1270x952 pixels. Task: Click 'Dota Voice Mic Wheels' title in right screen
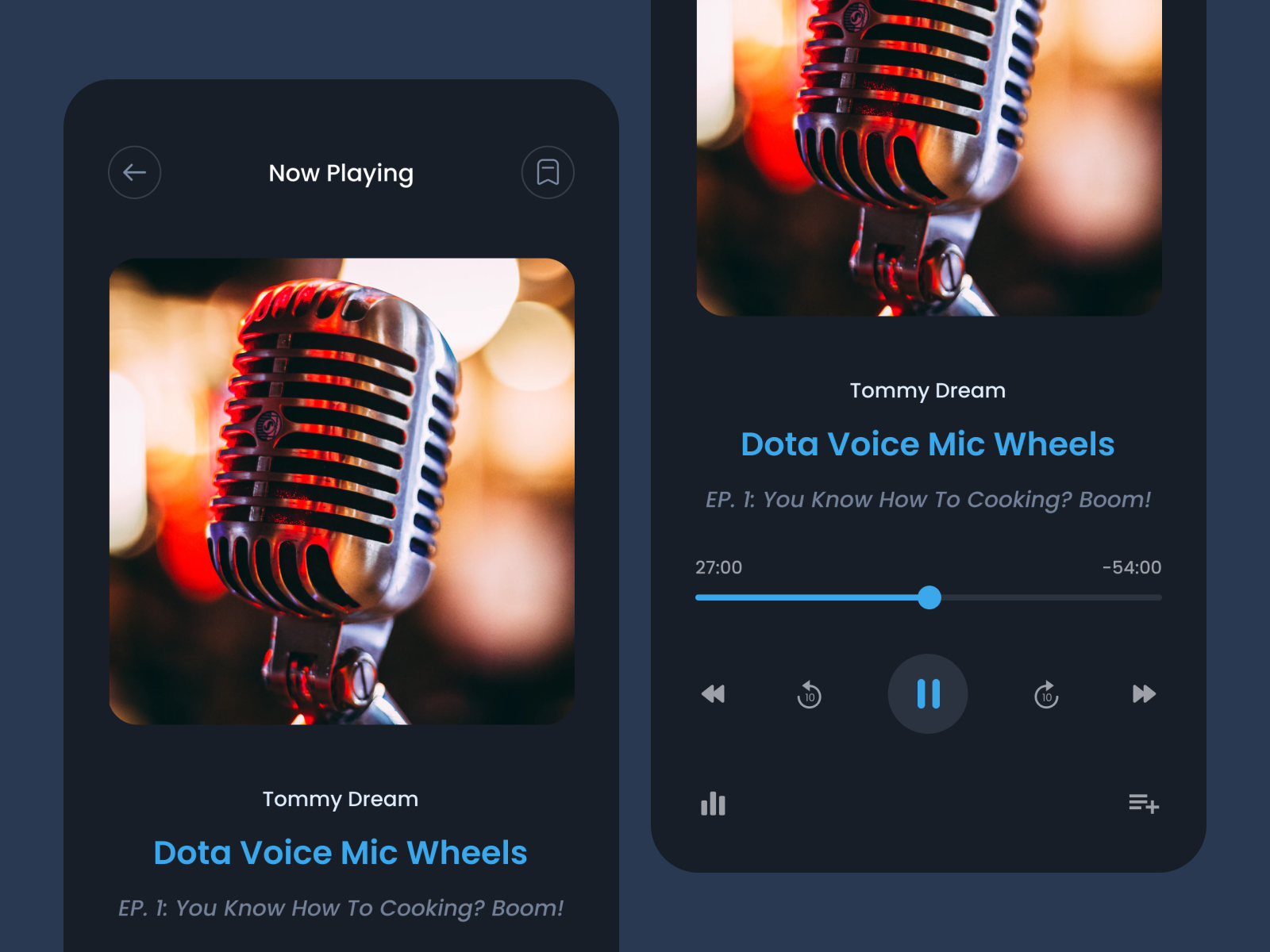click(928, 444)
